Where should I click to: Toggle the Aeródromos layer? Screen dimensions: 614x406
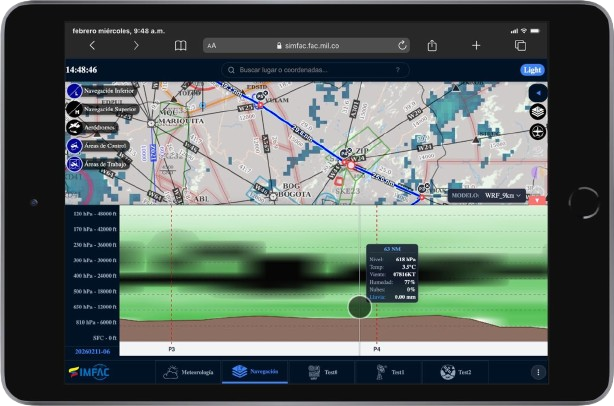74,127
